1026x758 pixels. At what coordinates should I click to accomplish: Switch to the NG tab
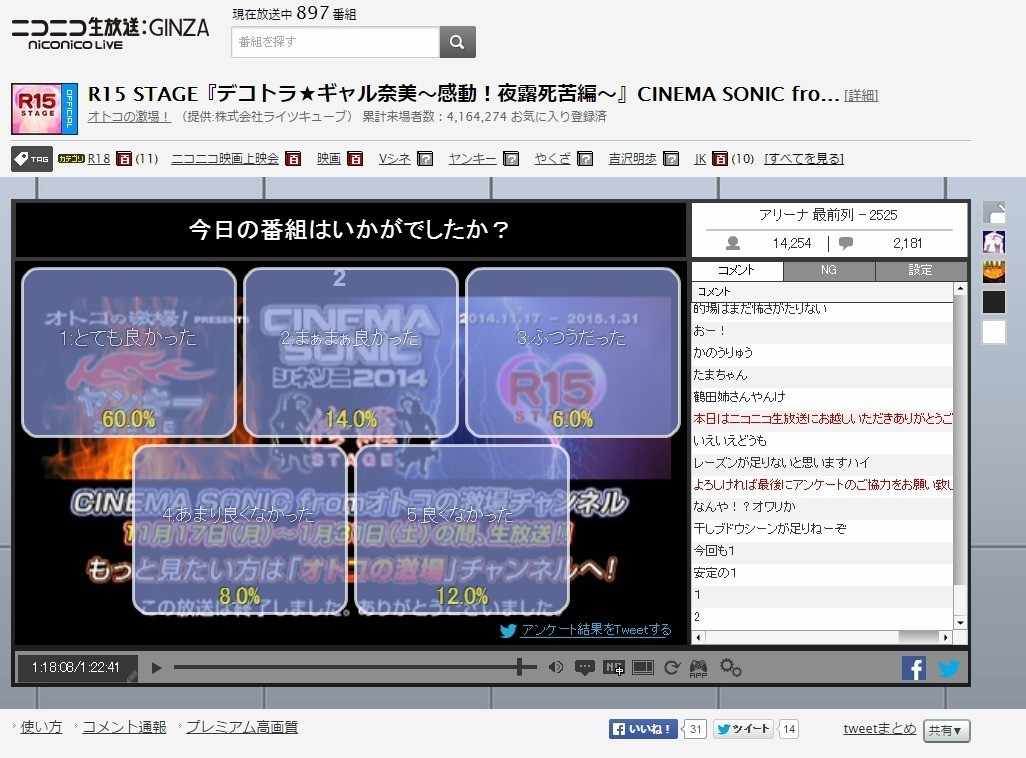pyautogui.click(x=828, y=270)
